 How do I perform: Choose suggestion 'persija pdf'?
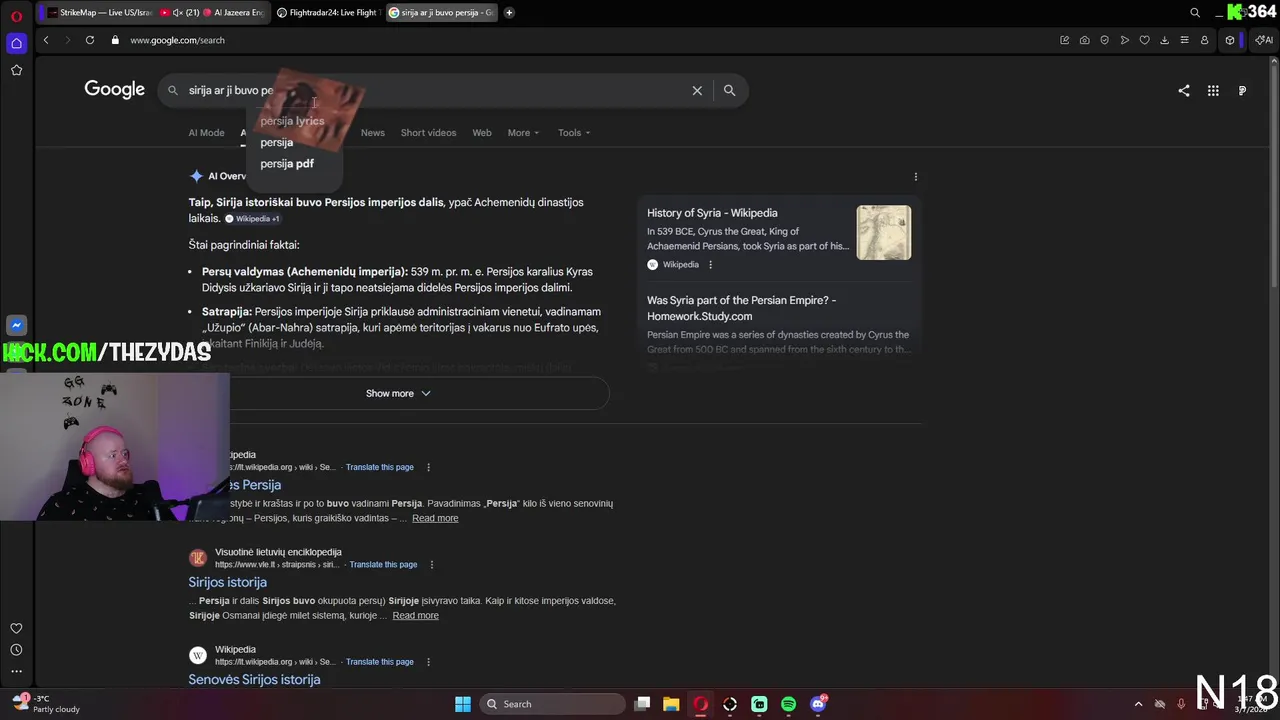pyautogui.click(x=287, y=164)
